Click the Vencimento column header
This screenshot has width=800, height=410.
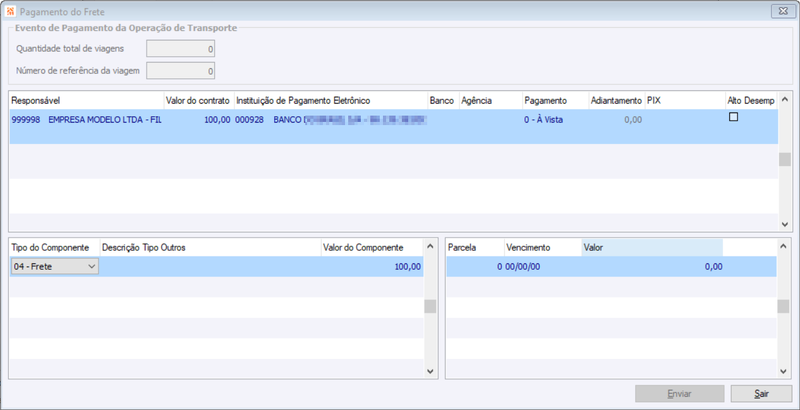tap(543, 248)
